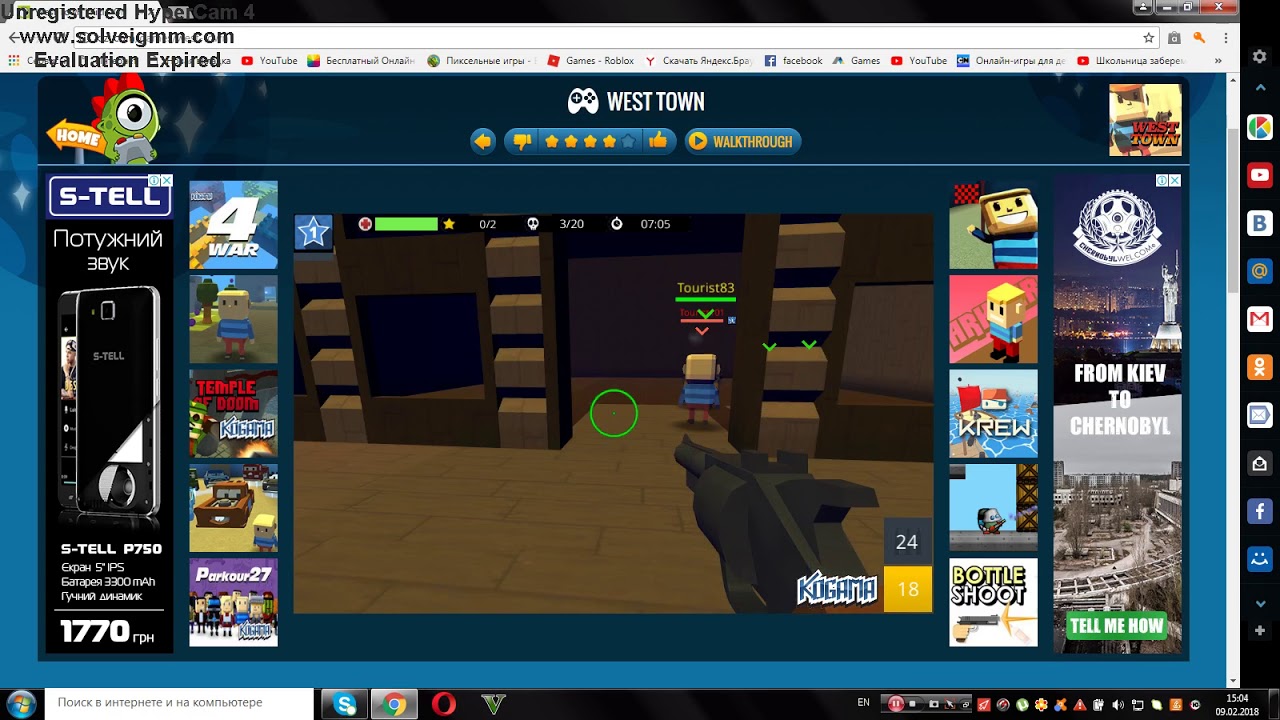Screen dimensions: 1280x720
Task: Click the volume speaker tray icon
Action: pyautogui.click(x=1118, y=705)
